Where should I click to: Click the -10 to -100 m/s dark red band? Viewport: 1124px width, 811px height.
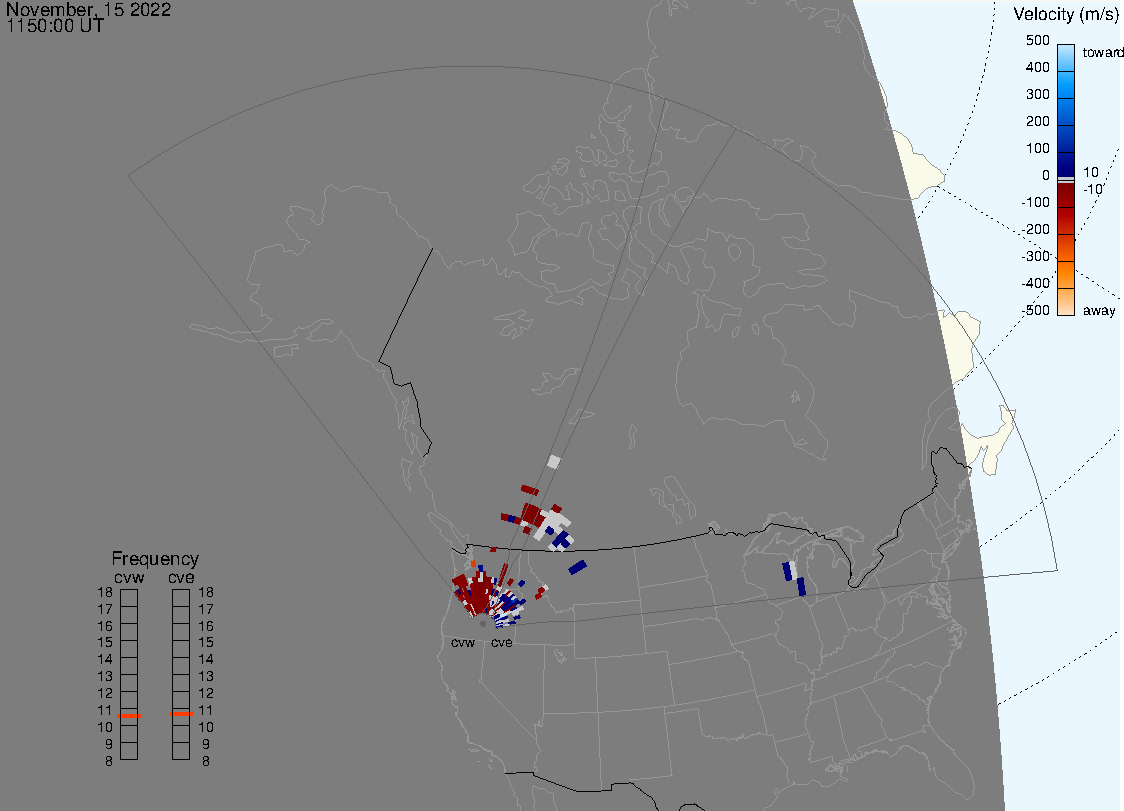point(1066,195)
